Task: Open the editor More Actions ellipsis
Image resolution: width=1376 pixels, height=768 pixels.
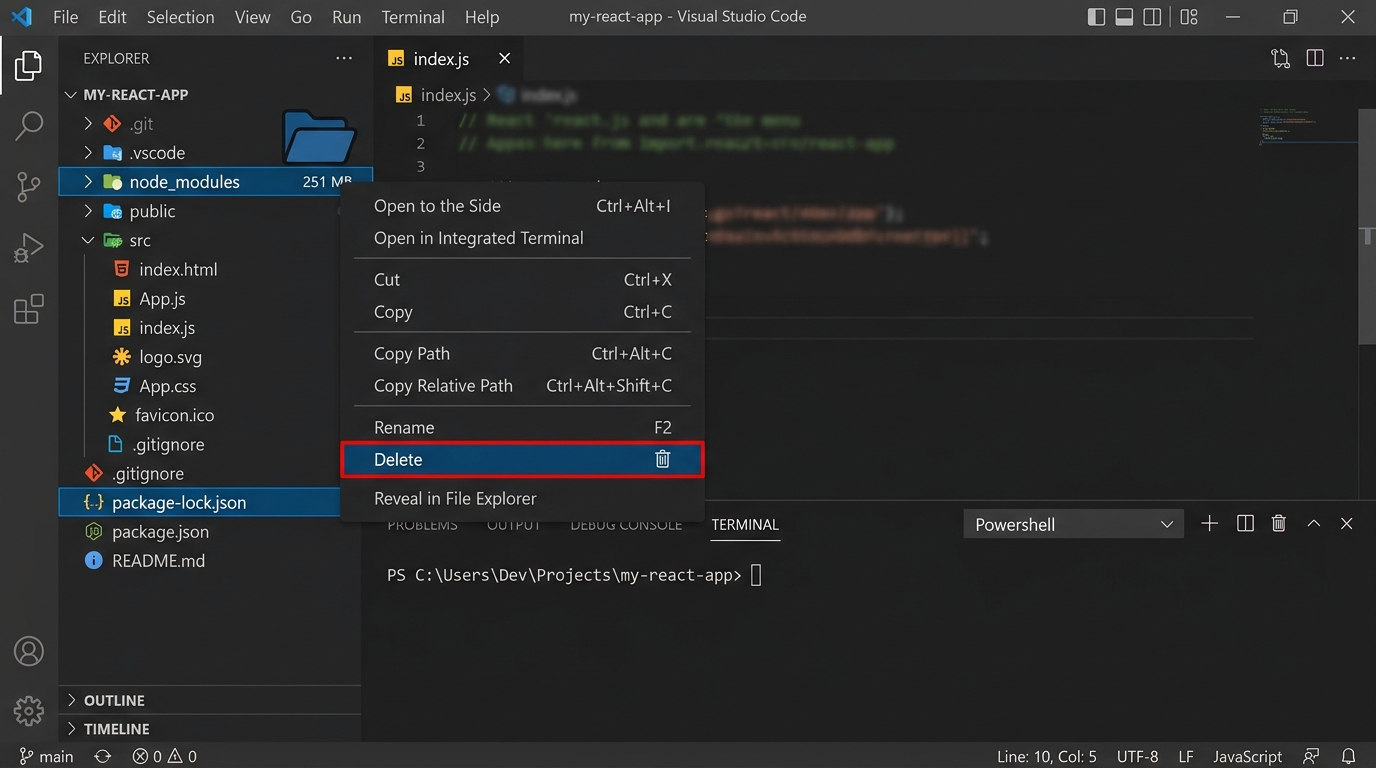Action: pos(1347,58)
